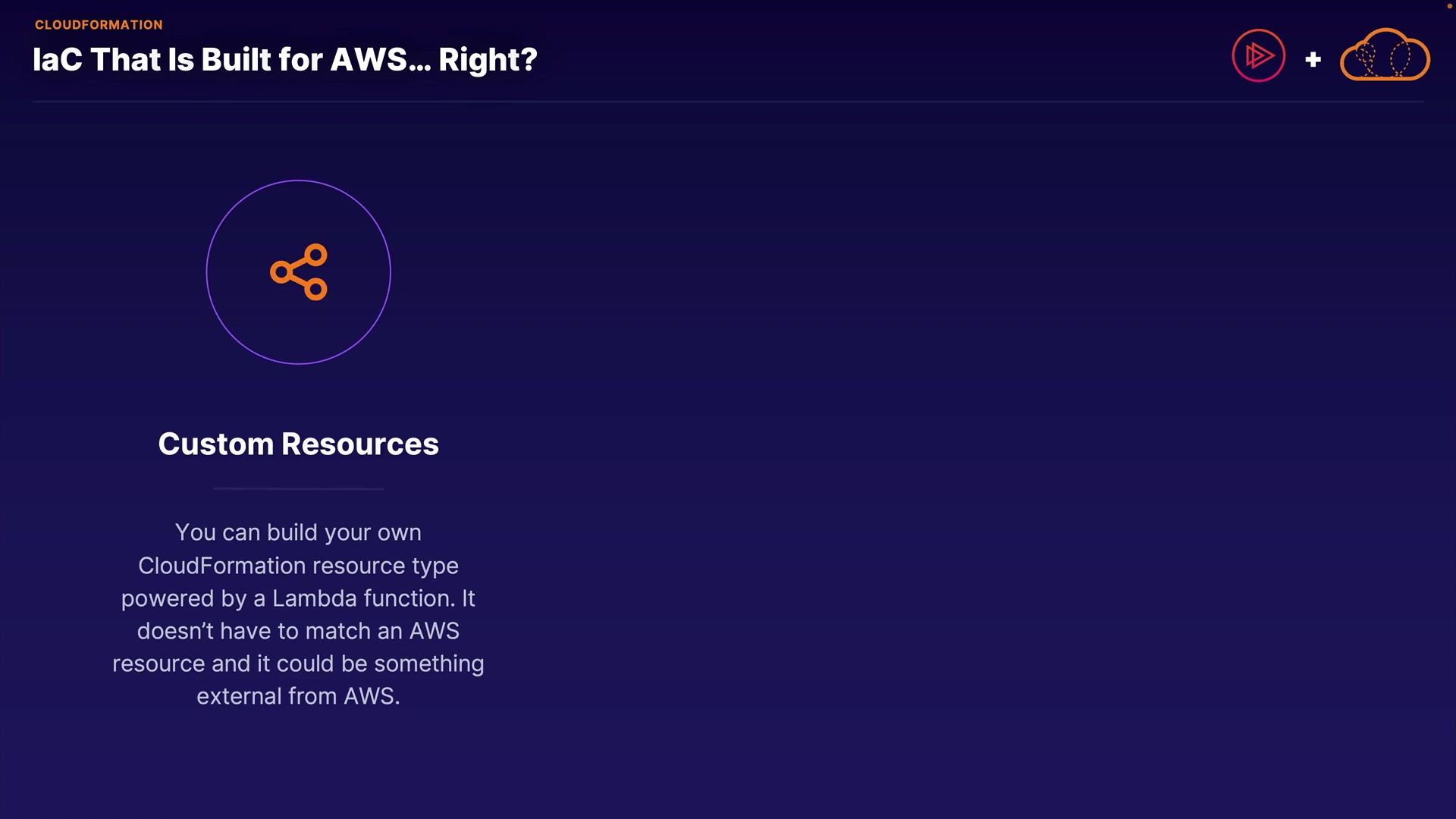
Task: Select the "Custom Resources" heading
Action: tap(298, 444)
